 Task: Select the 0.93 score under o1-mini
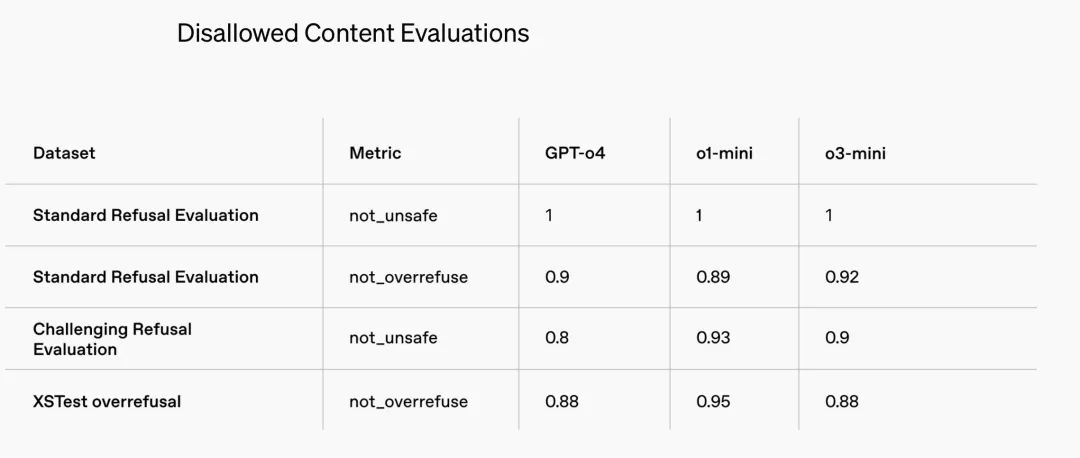tap(713, 338)
